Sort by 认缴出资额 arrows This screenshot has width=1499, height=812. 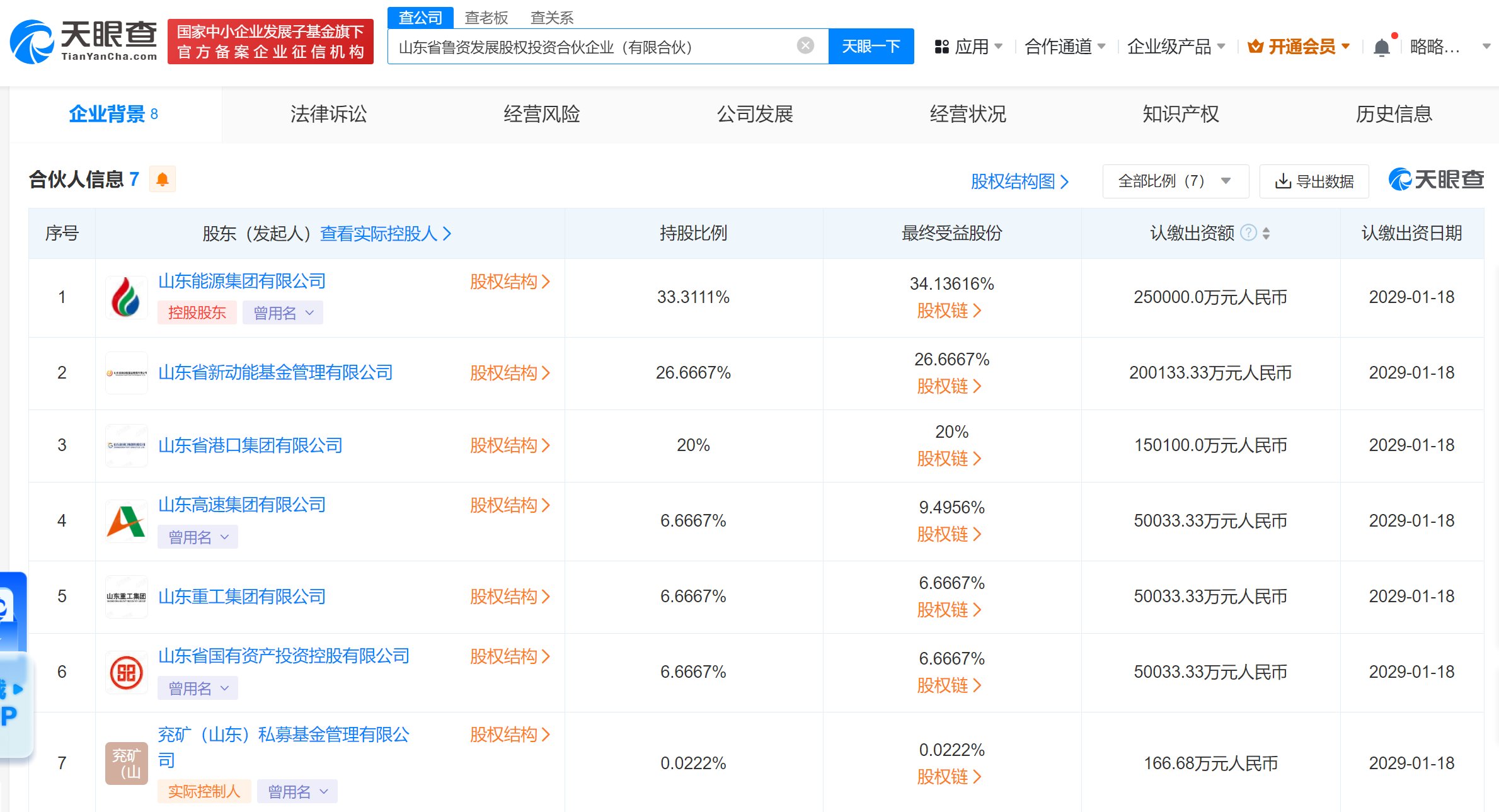pos(1266,233)
